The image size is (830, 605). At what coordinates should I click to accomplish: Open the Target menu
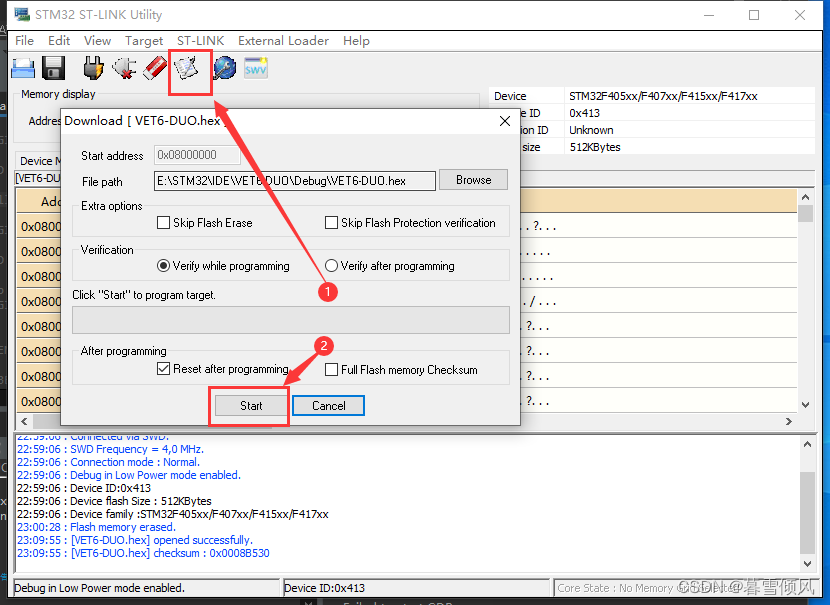click(x=144, y=41)
